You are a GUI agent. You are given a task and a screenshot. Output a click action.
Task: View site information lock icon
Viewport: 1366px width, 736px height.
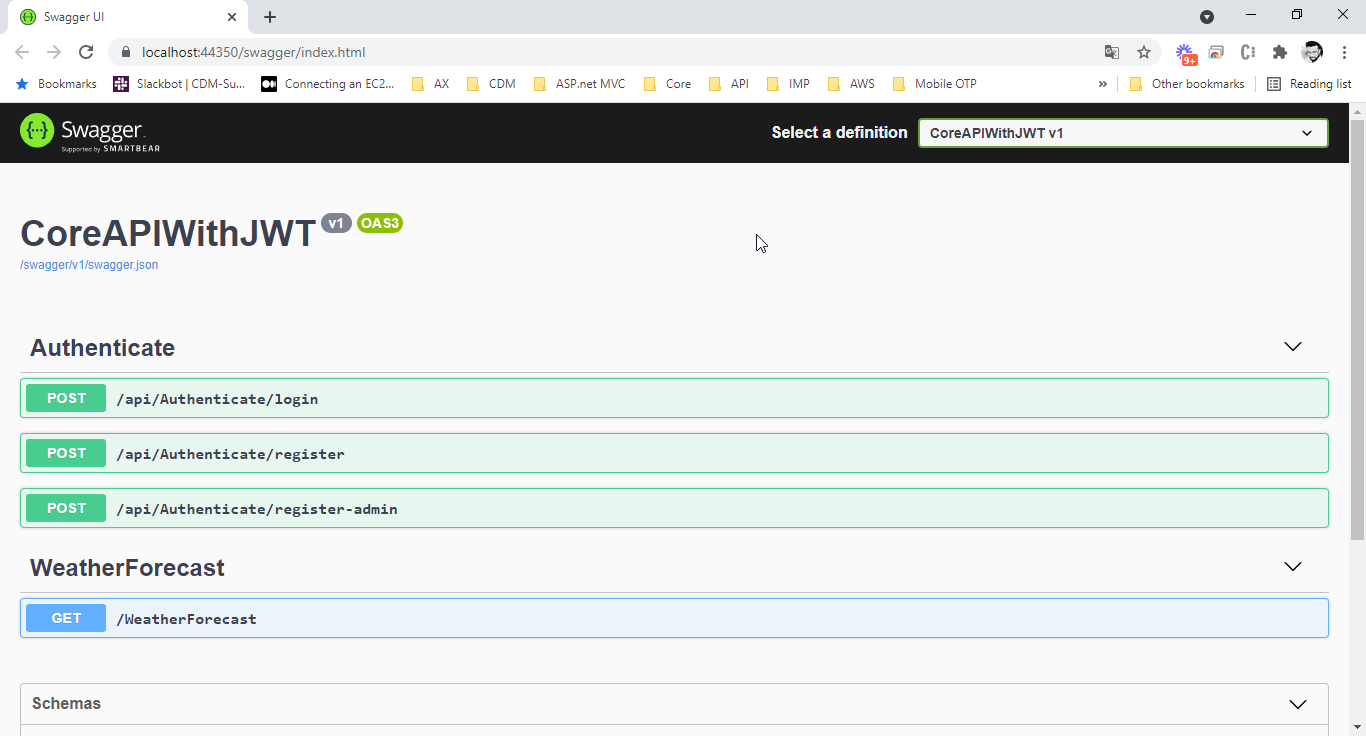pos(126,52)
